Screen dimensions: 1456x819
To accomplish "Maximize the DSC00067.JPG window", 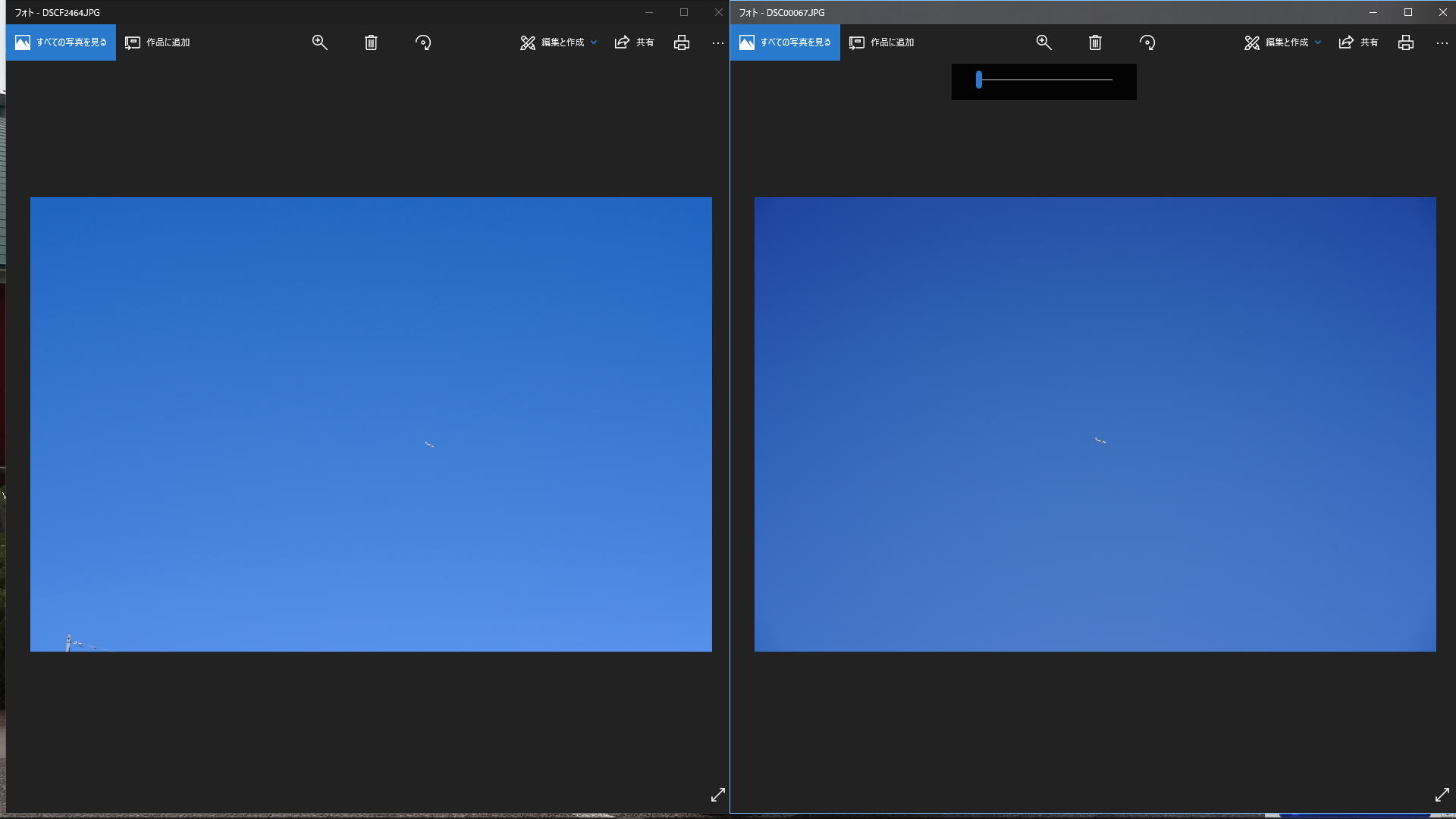I will click(1408, 12).
